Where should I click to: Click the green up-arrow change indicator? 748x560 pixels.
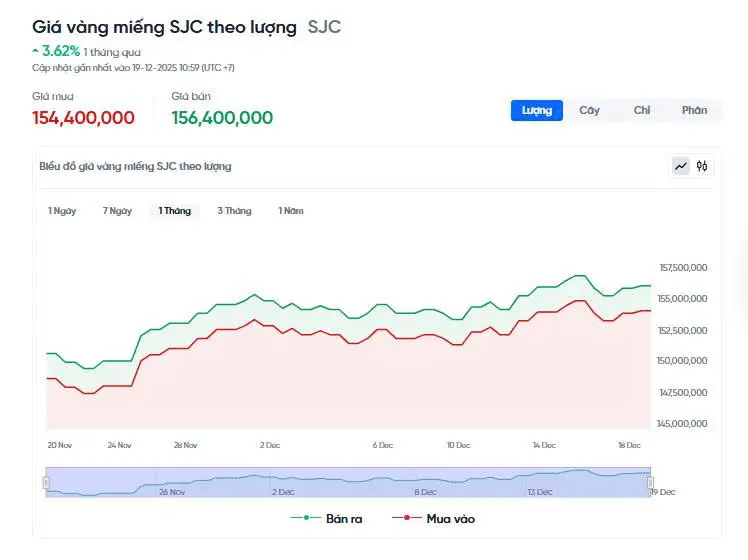[36, 49]
